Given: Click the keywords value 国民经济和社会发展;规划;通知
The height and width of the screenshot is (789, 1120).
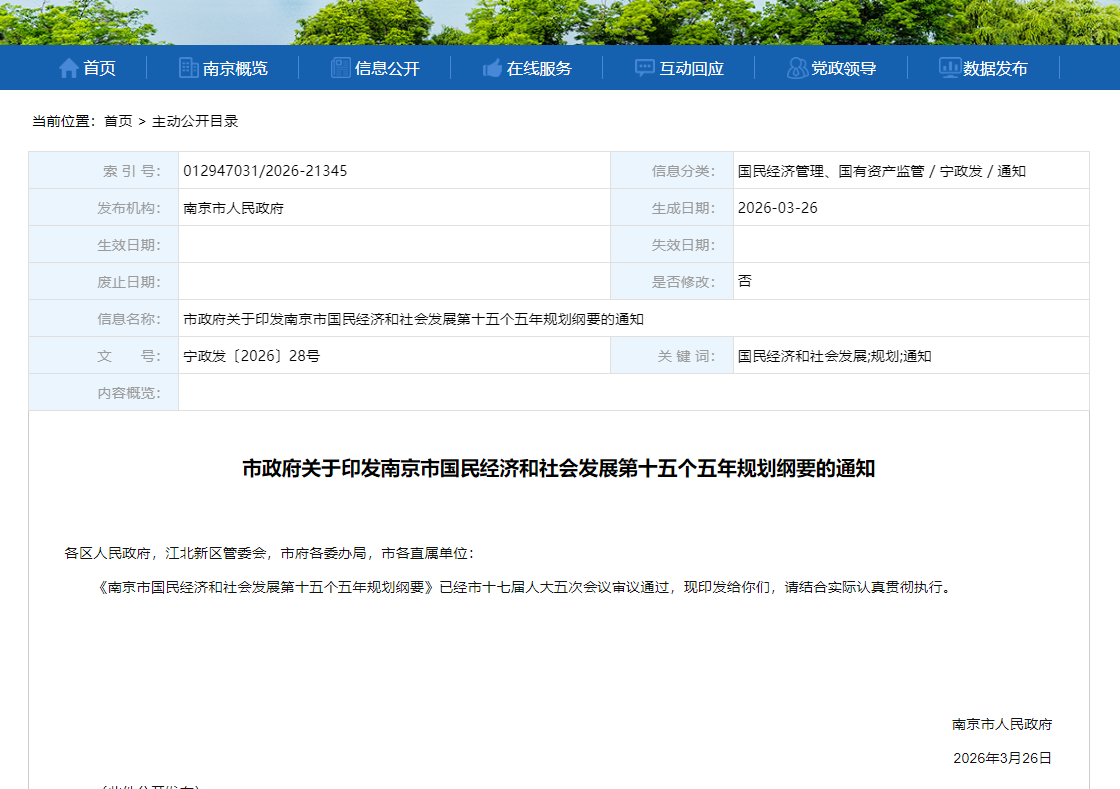Looking at the screenshot, I should [834, 356].
